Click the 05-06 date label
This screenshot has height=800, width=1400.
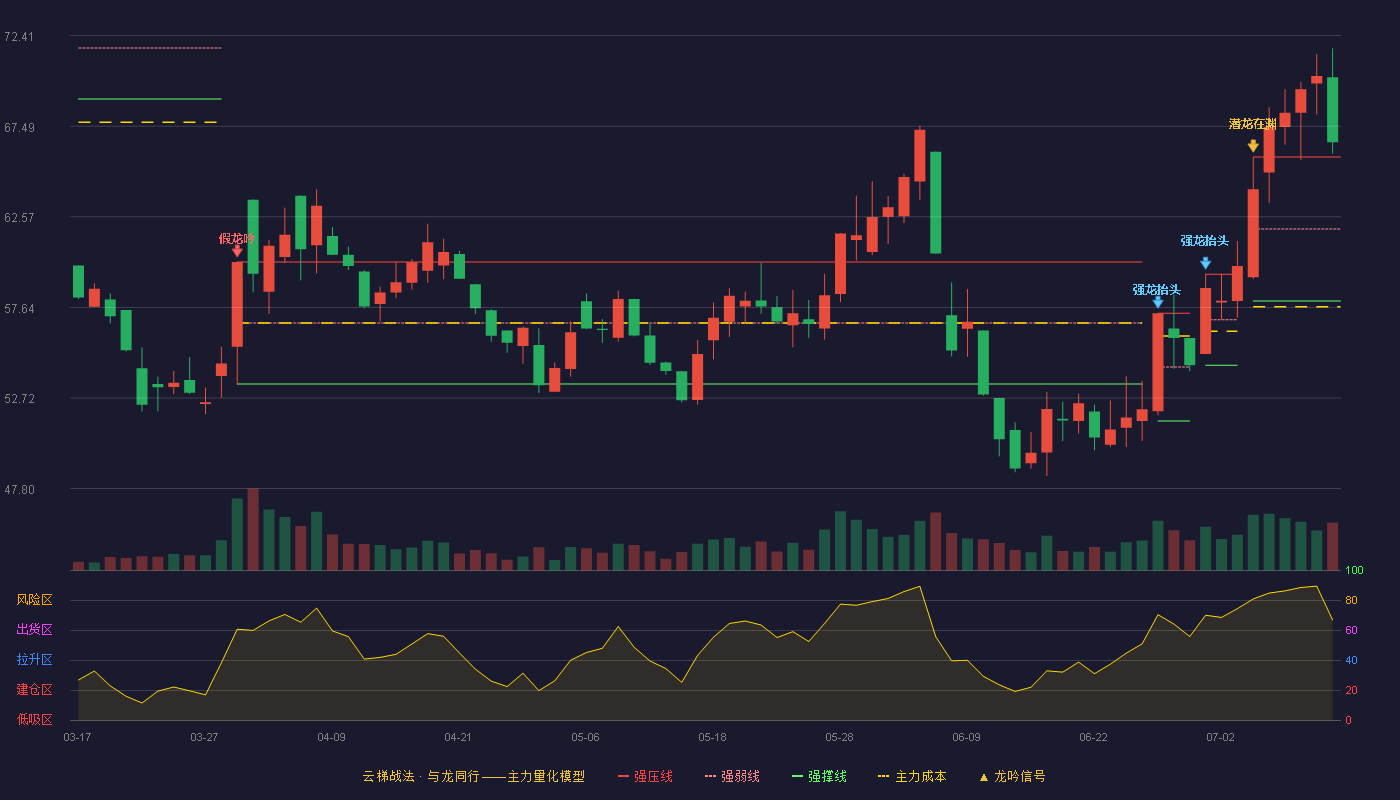(585, 737)
